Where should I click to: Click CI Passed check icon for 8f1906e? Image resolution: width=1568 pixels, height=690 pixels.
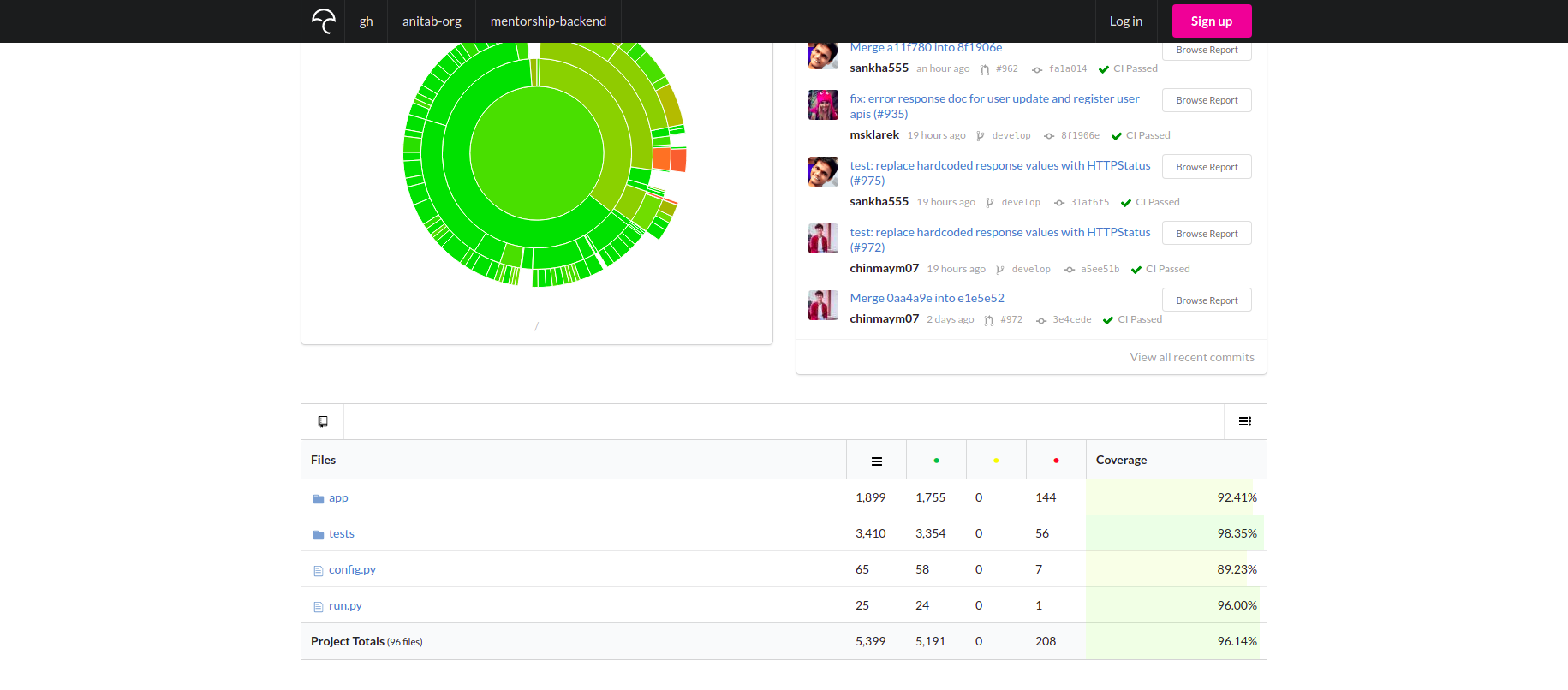pos(1117,136)
